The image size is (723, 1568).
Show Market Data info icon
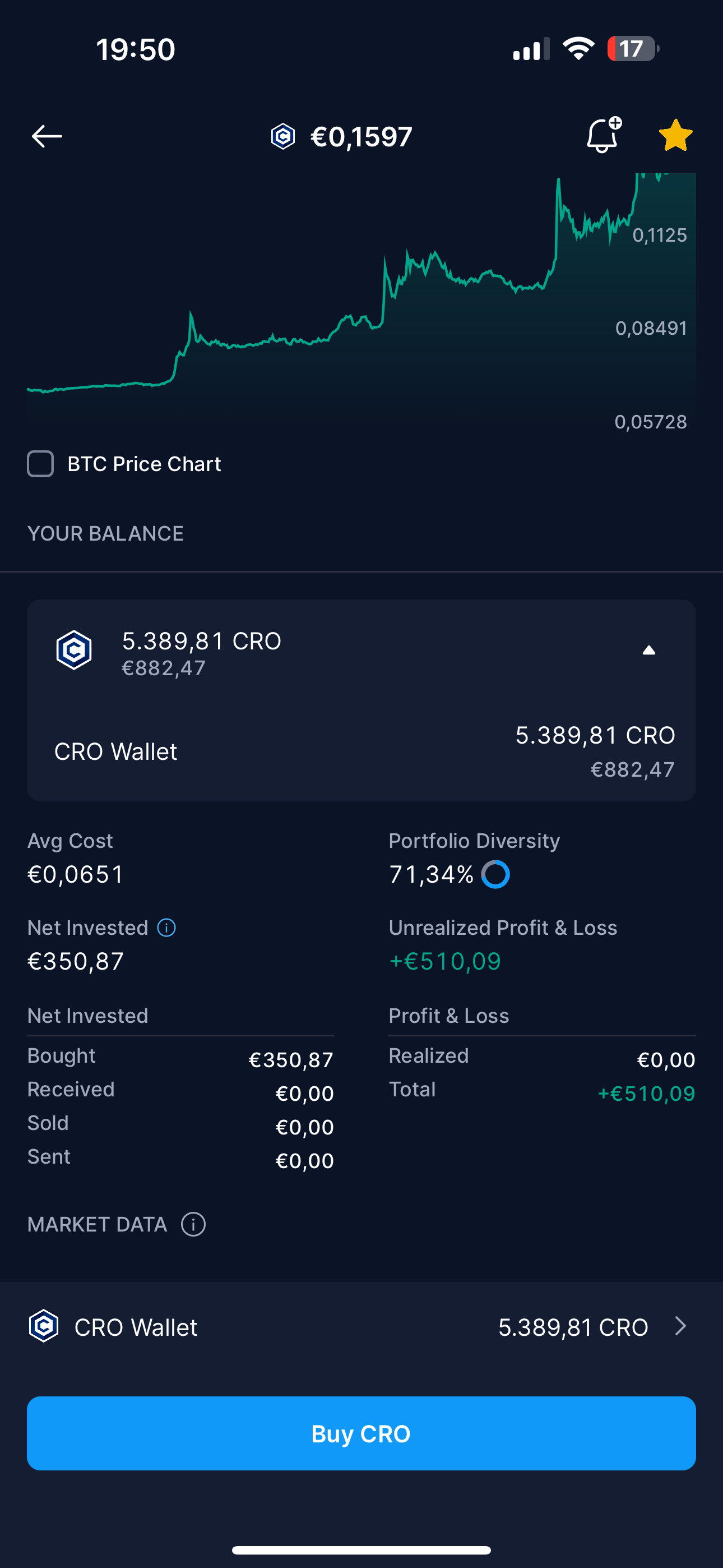click(x=193, y=1224)
